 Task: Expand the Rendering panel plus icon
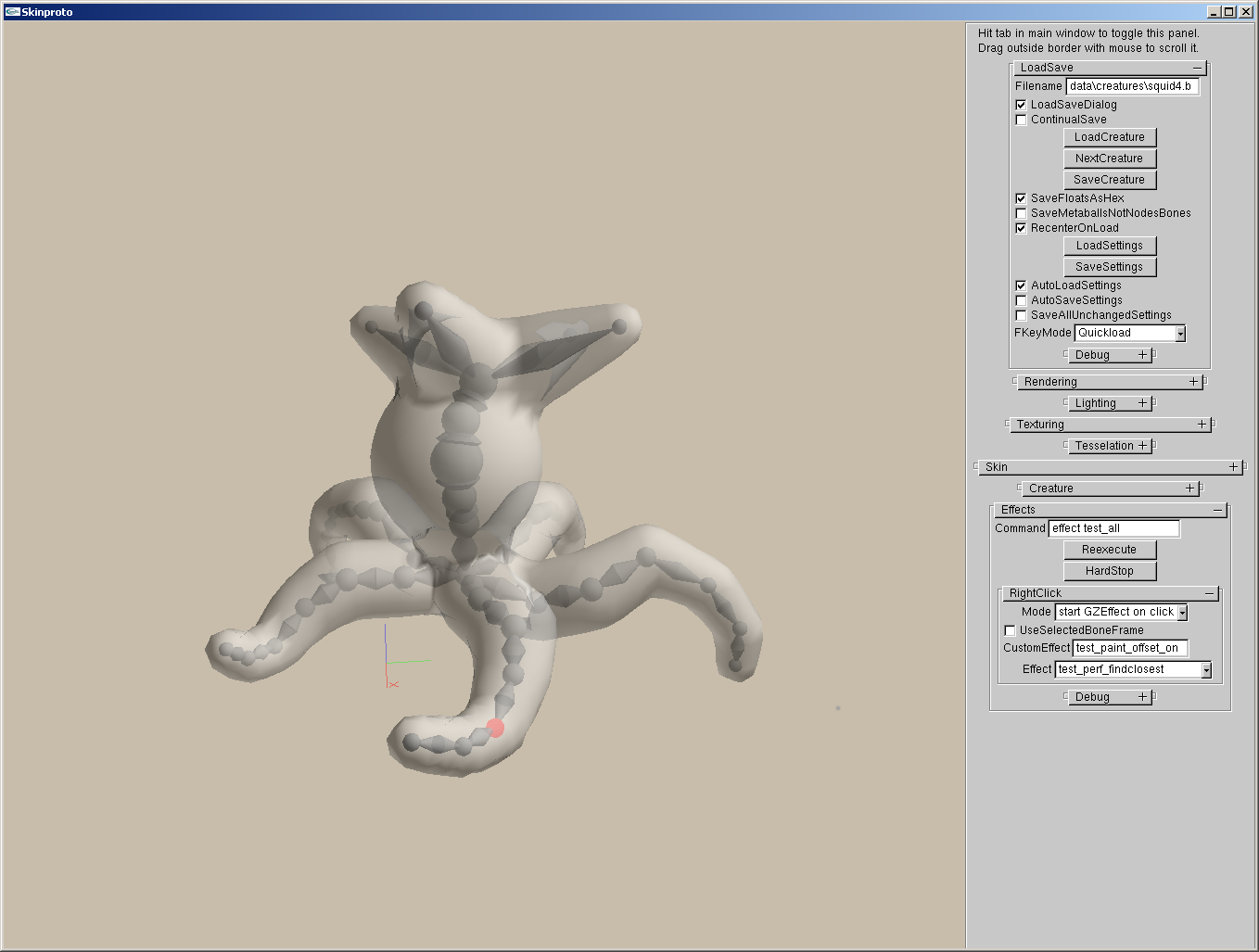click(1193, 382)
